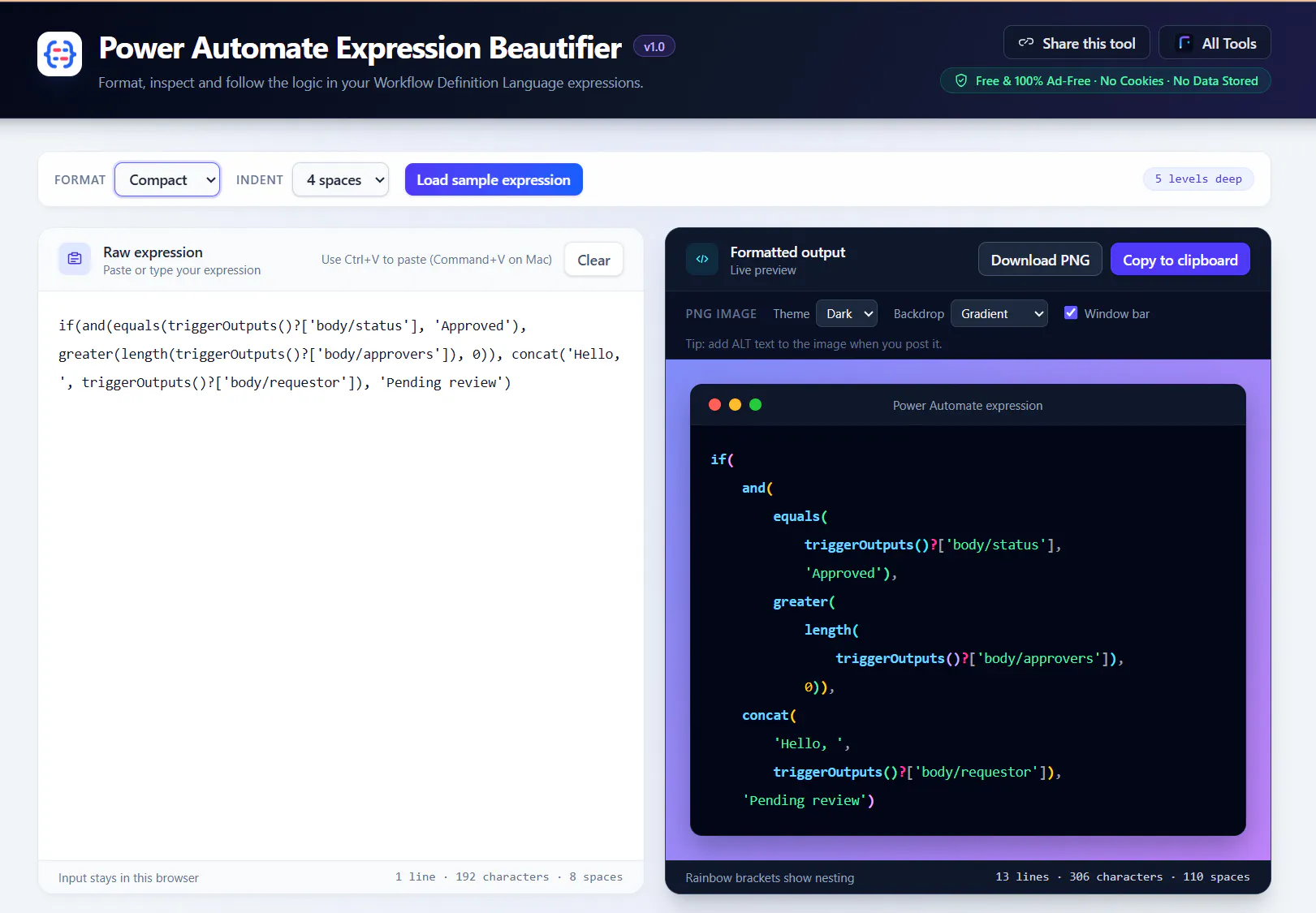The image size is (1316, 913).
Task: Open the Indent dropdown showing 4 spaces
Action: (340, 179)
